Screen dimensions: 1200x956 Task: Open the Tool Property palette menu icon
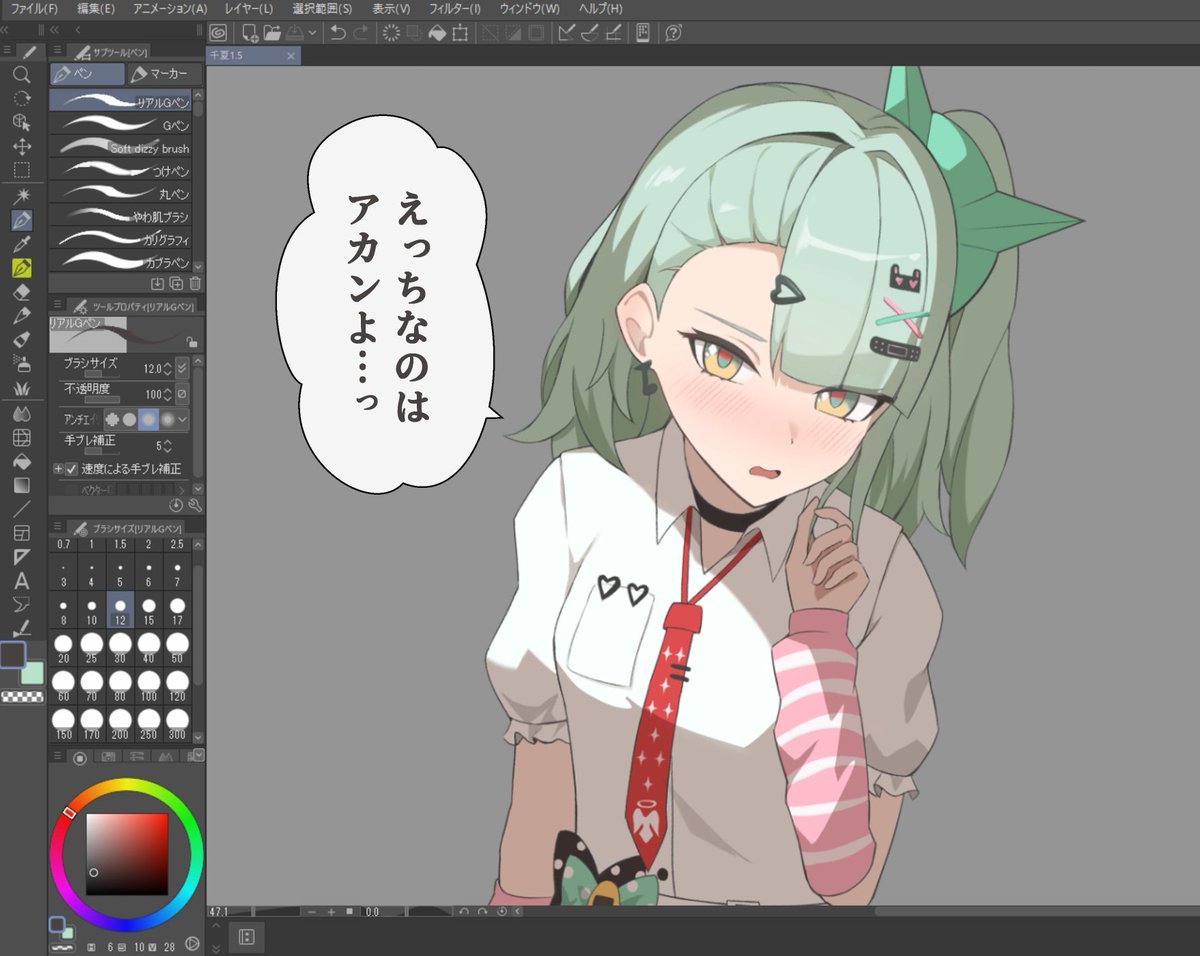point(57,305)
